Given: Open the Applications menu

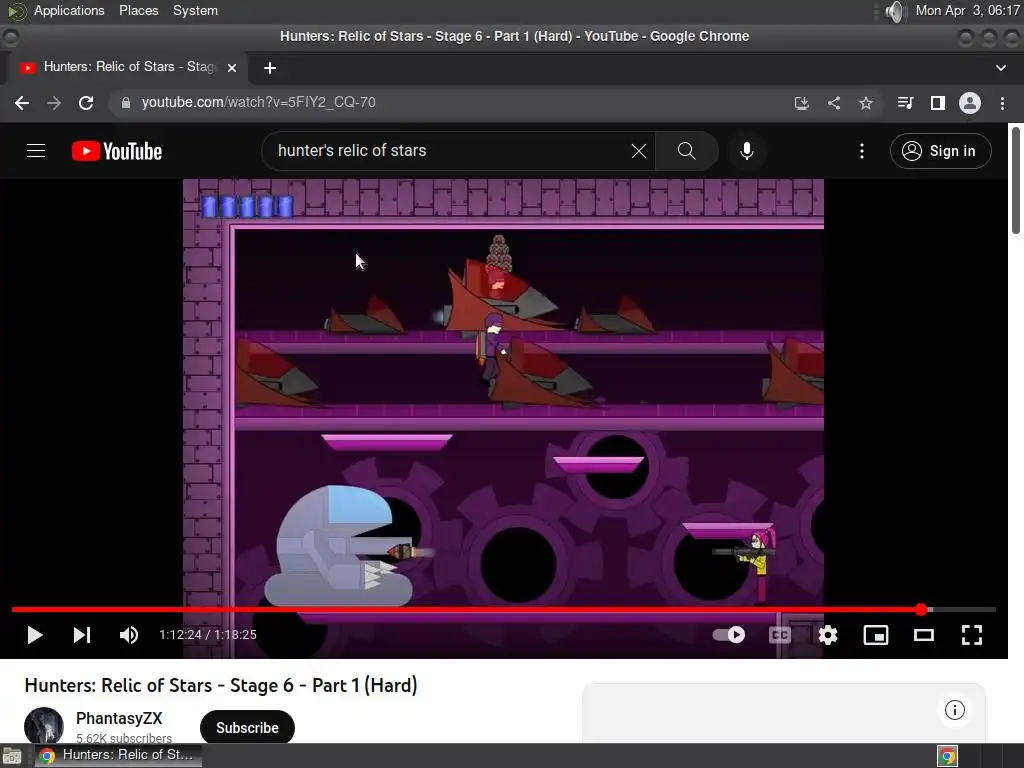Looking at the screenshot, I should tap(69, 10).
